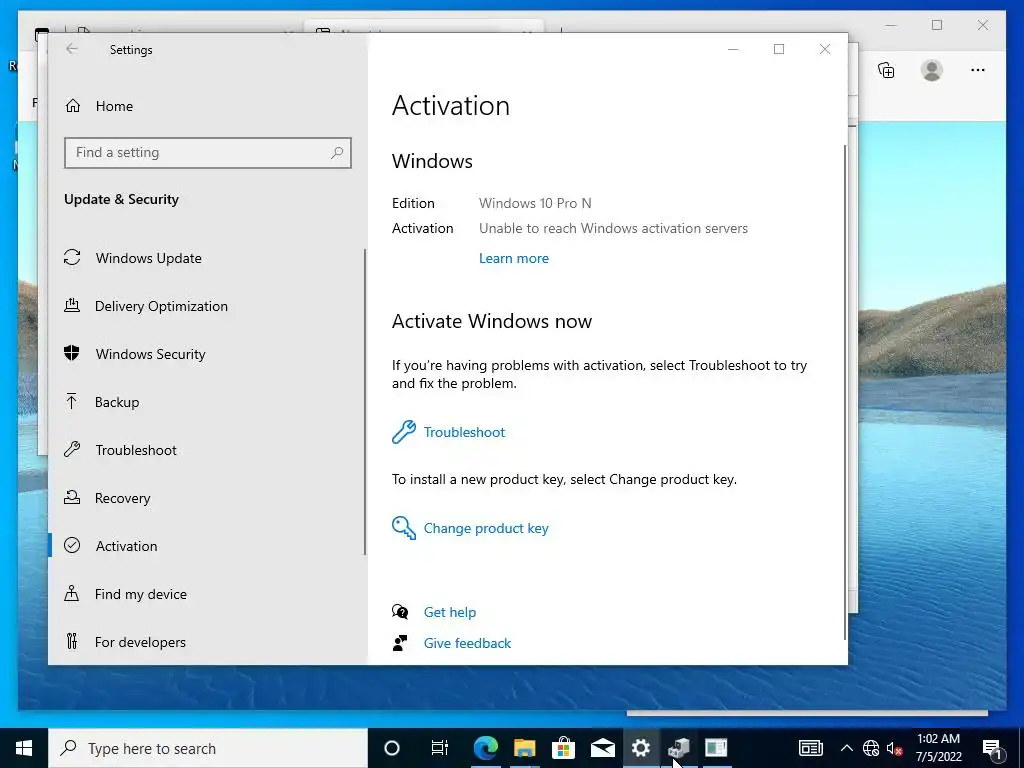1024x768 pixels.
Task: Close the Settings window
Action: (825, 49)
